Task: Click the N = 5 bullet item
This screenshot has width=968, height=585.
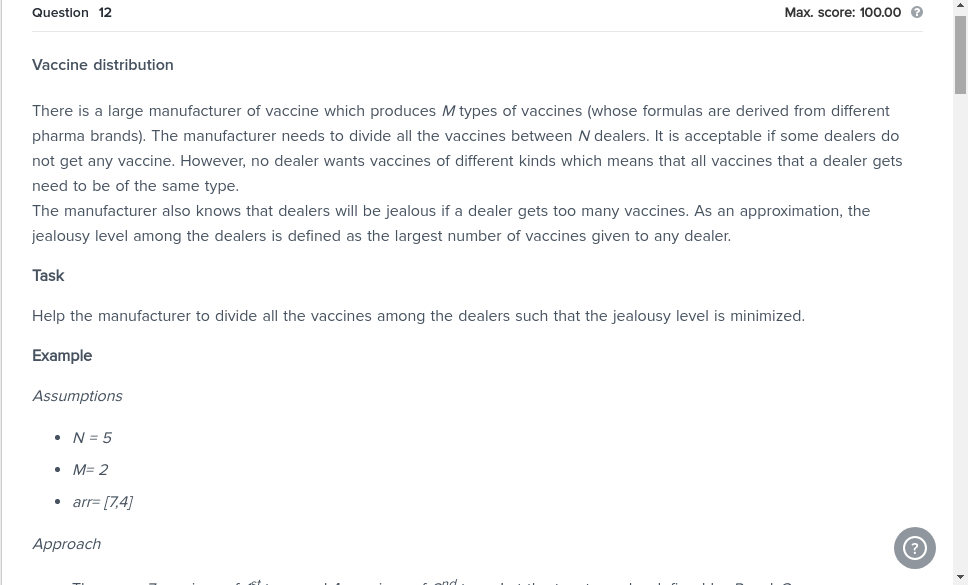Action: 92,438
